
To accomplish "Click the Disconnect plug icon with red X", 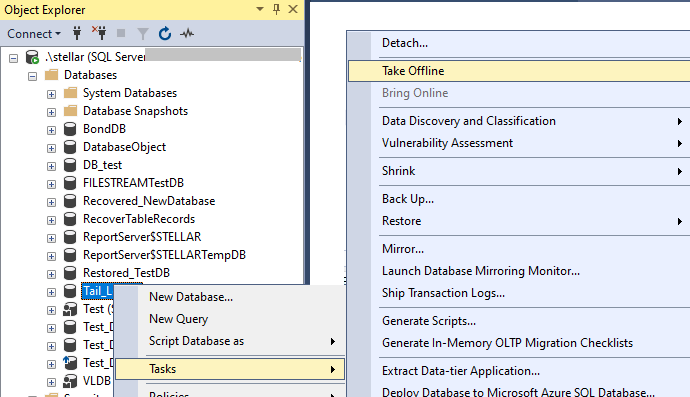I will click(99, 33).
